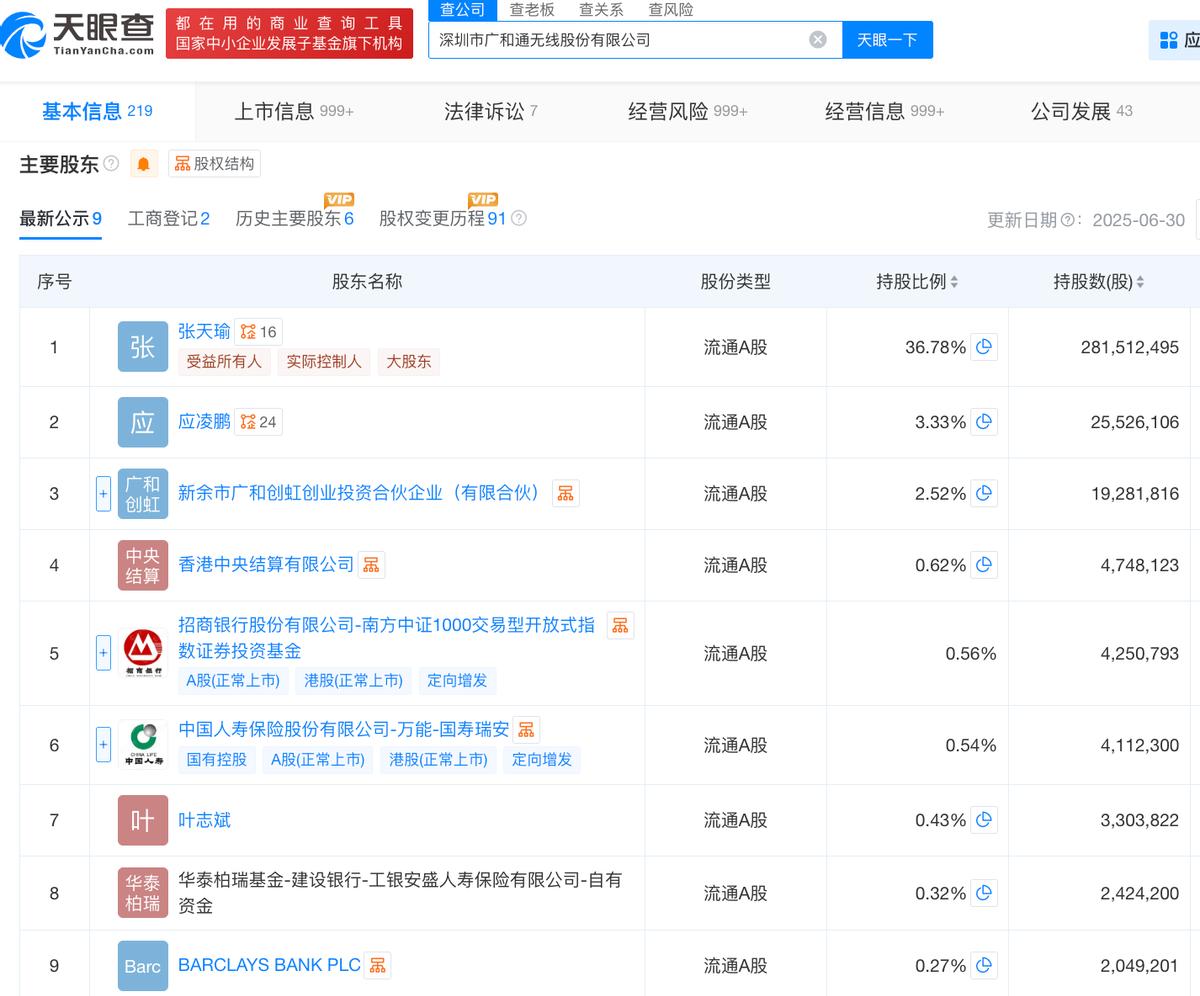This screenshot has height=996, width=1200.
Task: Open the 法律诉讼 tab
Action: tap(490, 111)
